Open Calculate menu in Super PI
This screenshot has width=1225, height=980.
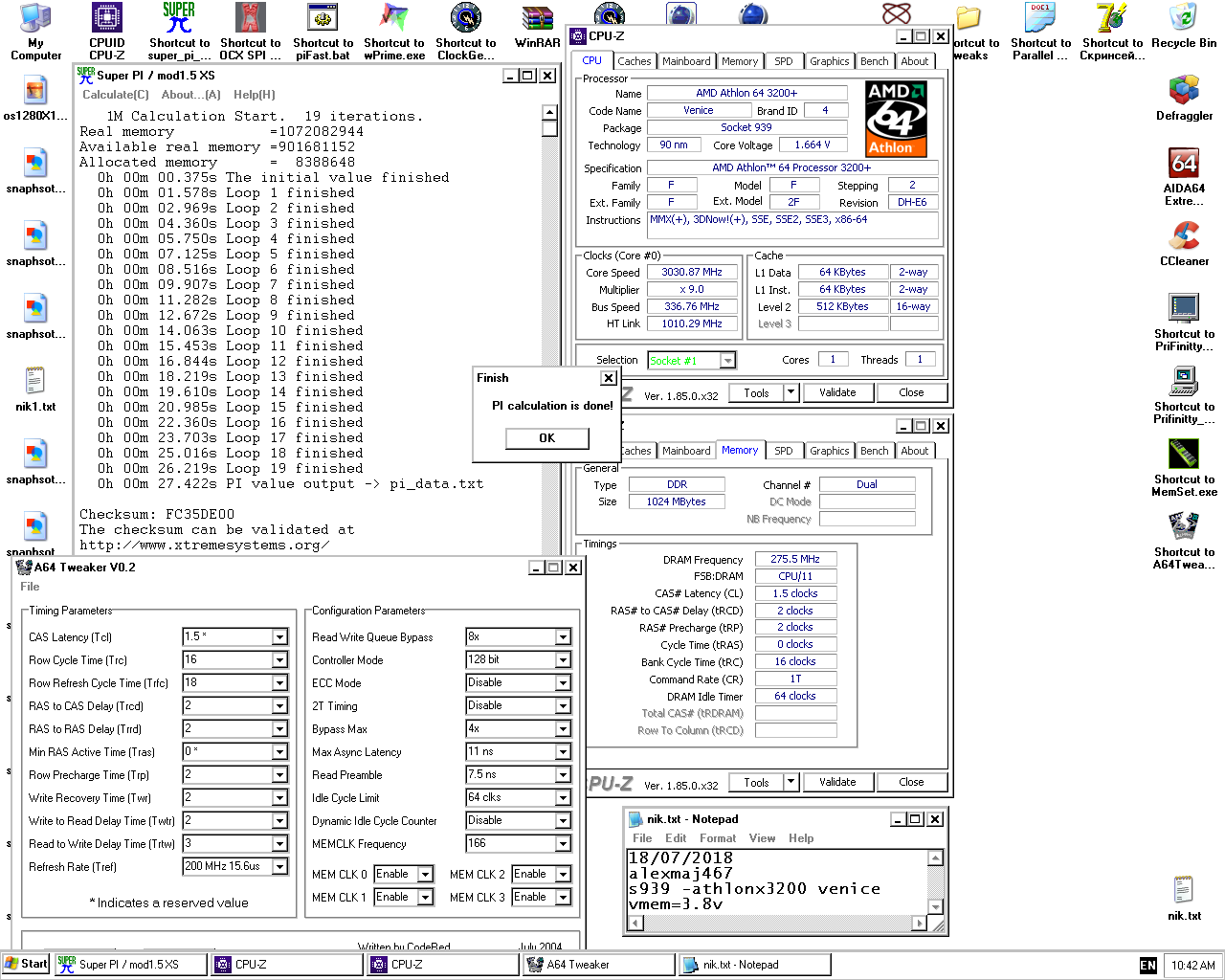(115, 95)
